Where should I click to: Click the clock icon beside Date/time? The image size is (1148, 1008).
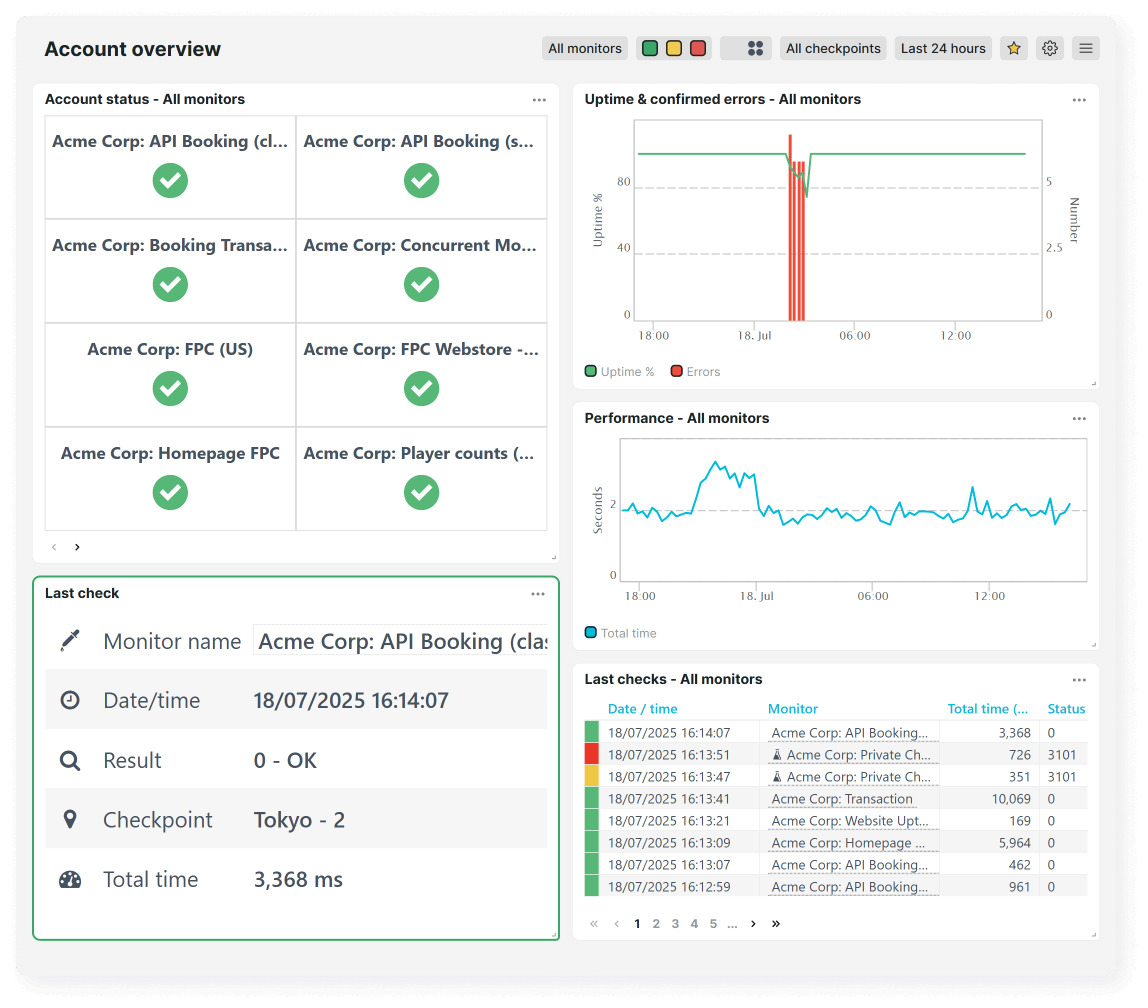[x=69, y=700]
